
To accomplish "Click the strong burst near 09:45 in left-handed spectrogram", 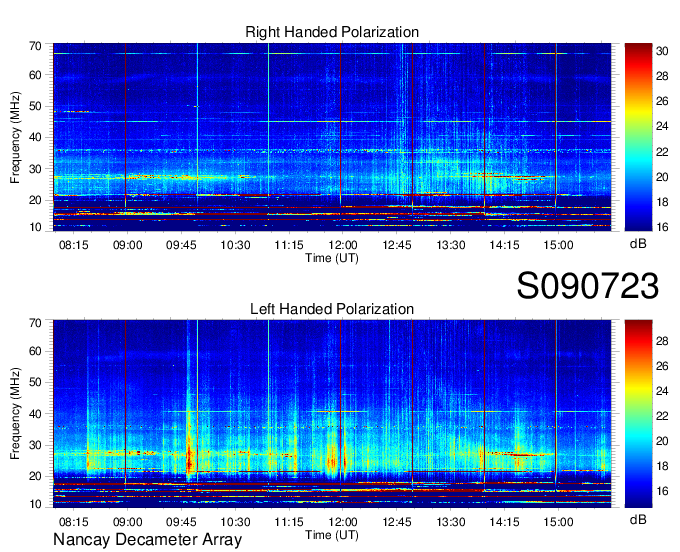I will coord(189,457).
